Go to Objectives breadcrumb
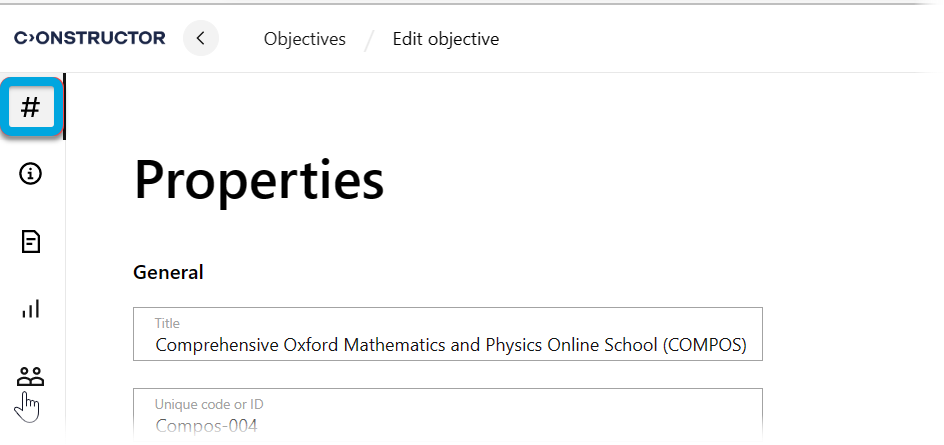The height and width of the screenshot is (445, 944). [305, 39]
